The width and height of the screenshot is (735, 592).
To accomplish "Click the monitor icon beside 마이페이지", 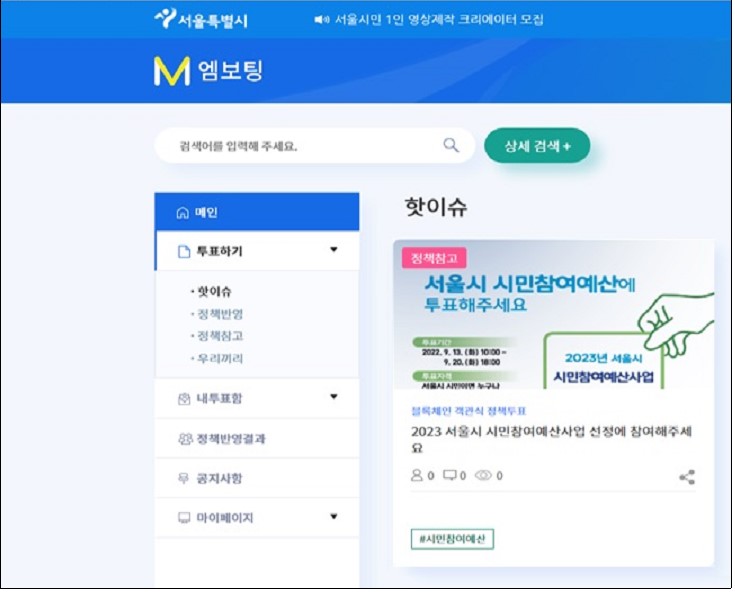I will pos(184,517).
